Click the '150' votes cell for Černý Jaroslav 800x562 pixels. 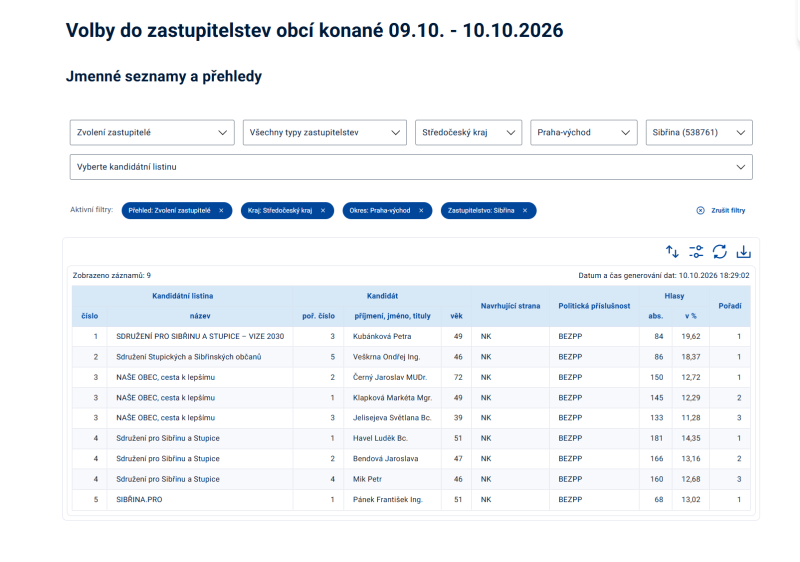click(x=657, y=377)
